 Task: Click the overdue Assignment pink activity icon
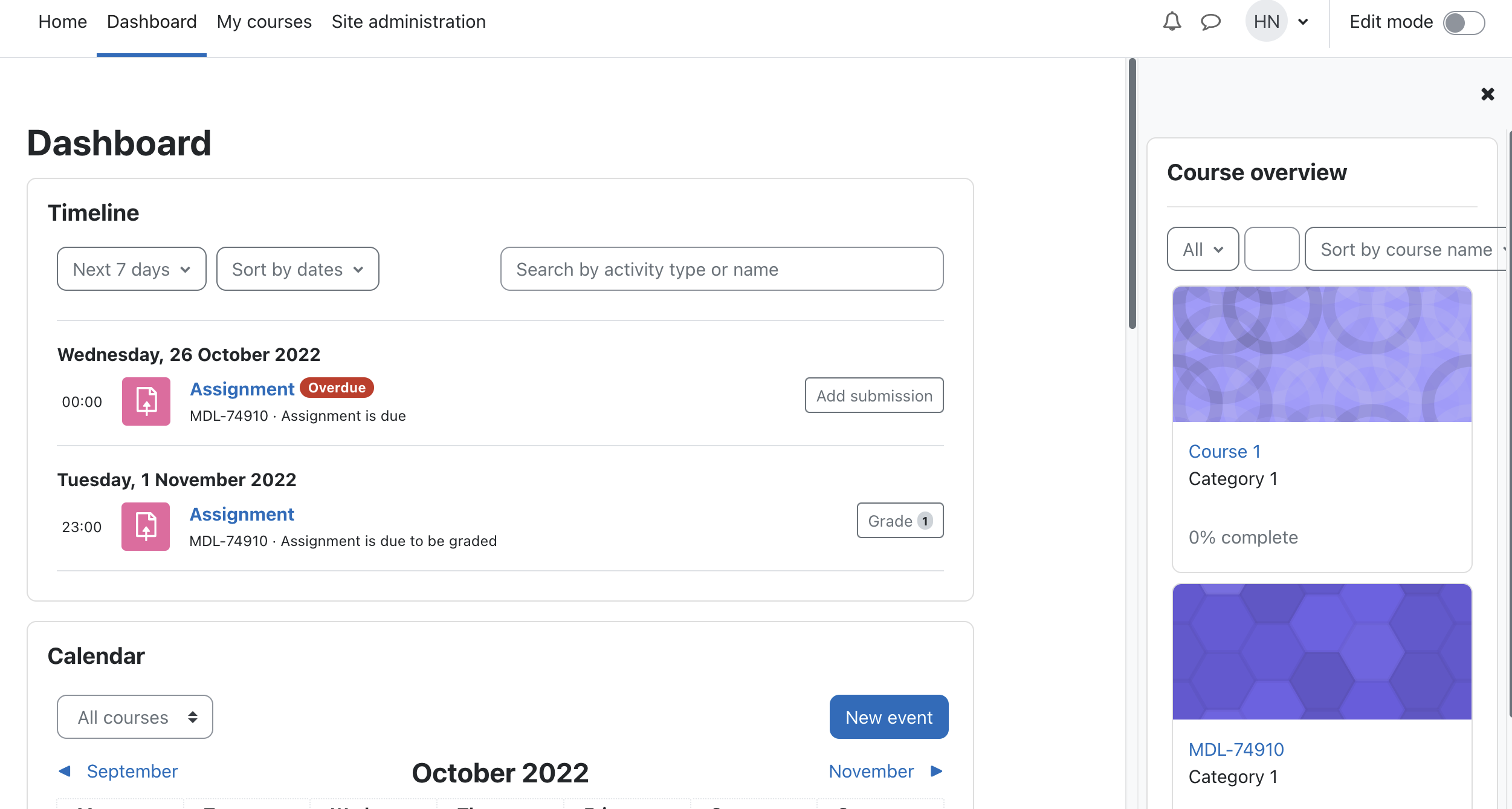click(146, 401)
